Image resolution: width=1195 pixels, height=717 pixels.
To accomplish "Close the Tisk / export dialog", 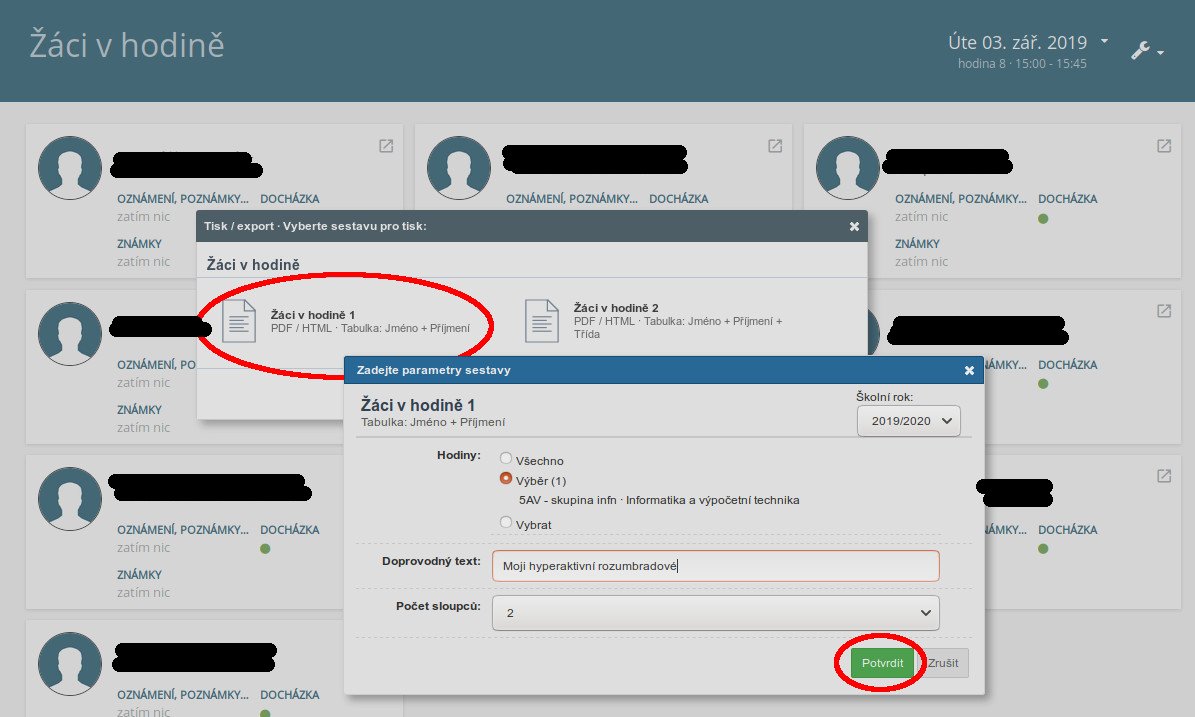I will click(x=854, y=227).
